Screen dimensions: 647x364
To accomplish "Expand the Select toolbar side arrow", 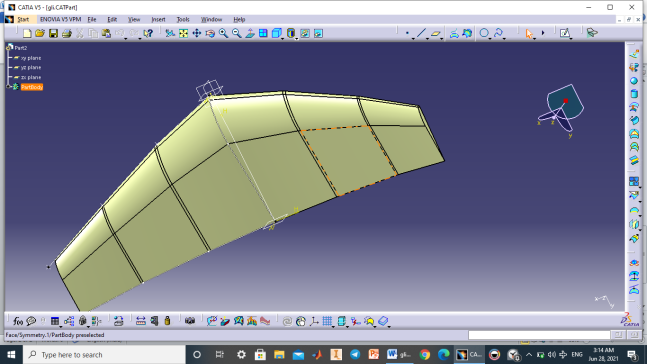I will tap(543, 33).
